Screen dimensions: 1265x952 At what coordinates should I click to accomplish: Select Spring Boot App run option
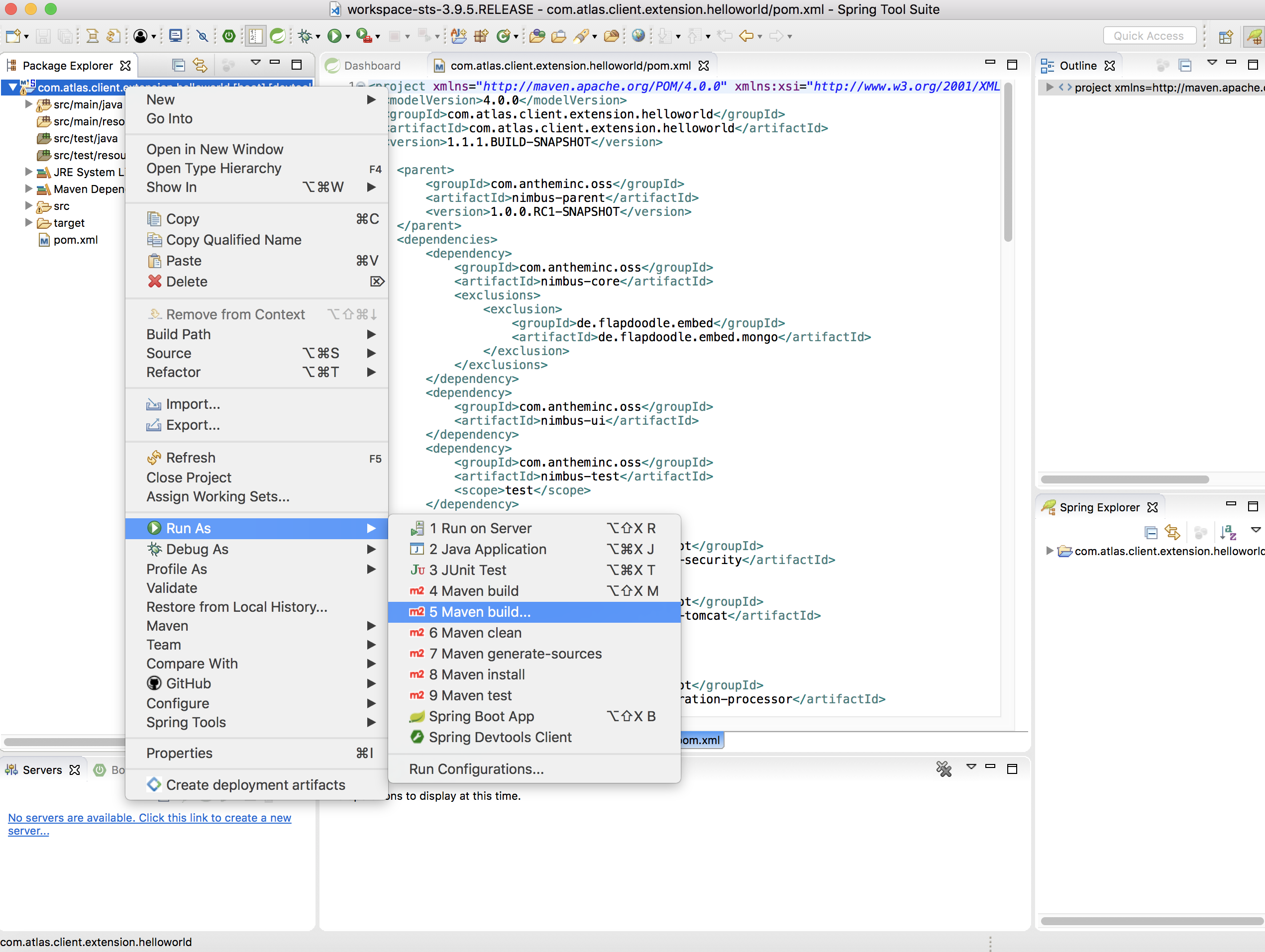click(534, 716)
